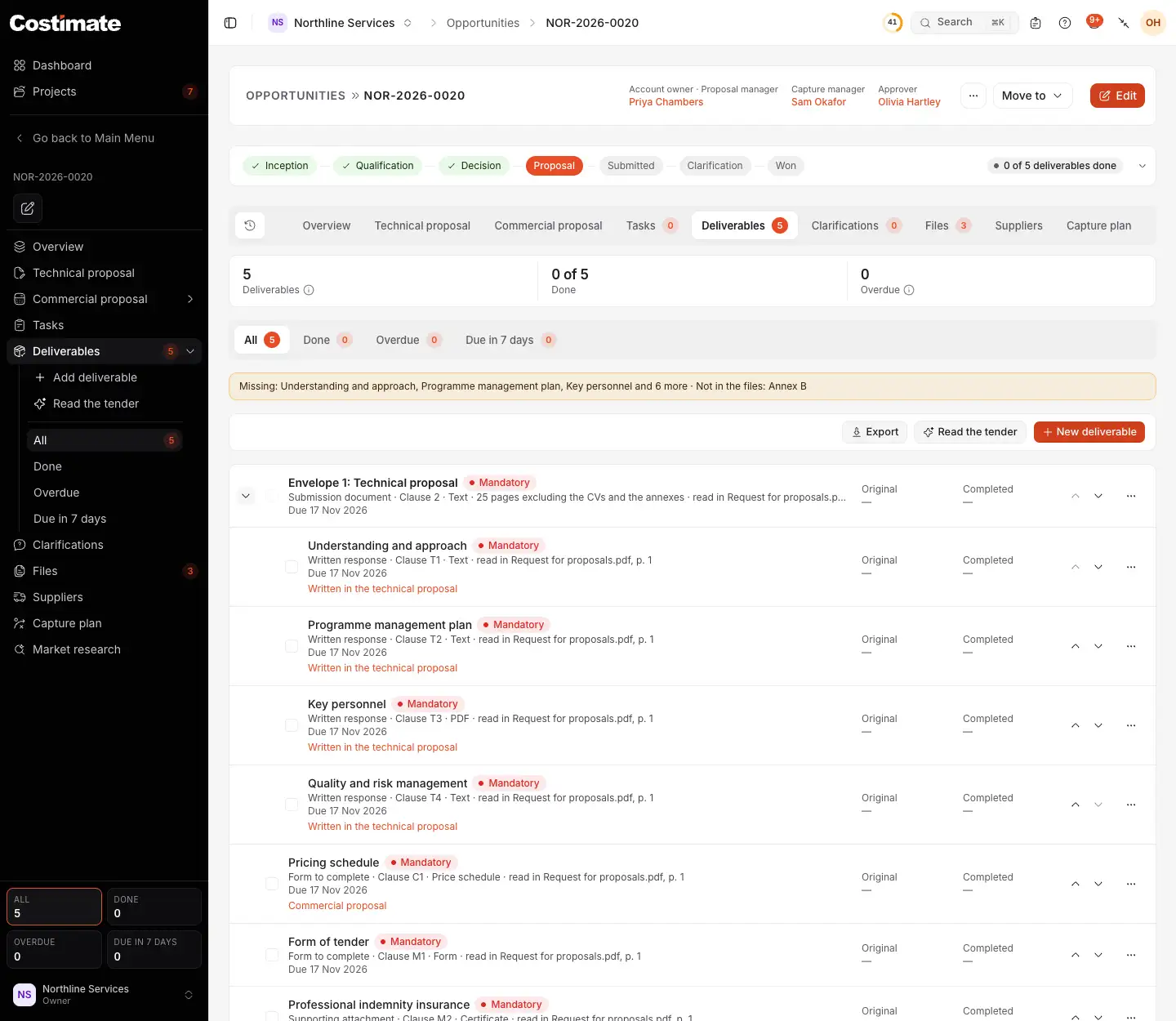The width and height of the screenshot is (1176, 1021).
Task: Open the history icon left of Overview tab
Action: (x=250, y=225)
